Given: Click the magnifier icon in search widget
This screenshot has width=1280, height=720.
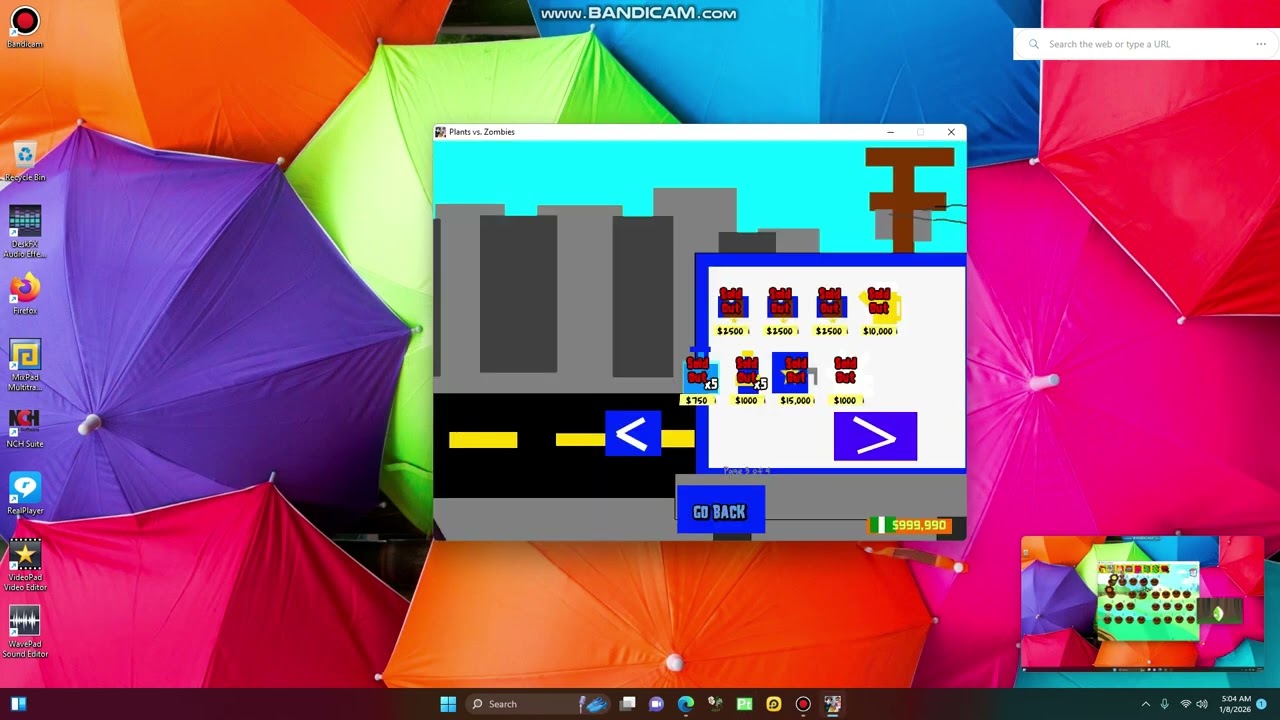Looking at the screenshot, I should [x=1034, y=44].
